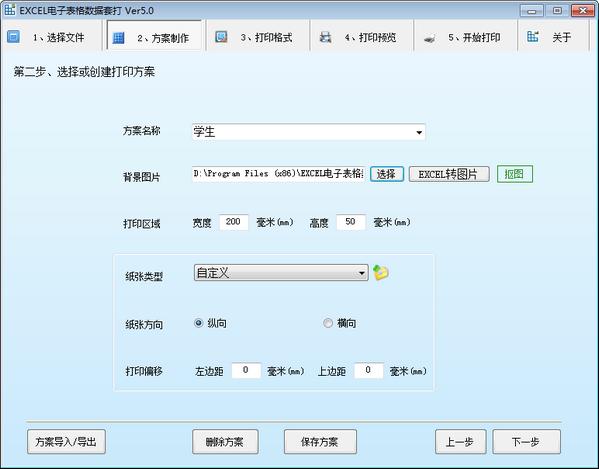The height and width of the screenshot is (469, 599).
Task: Switch to the 3、打印格式 tab
Action: pos(258,37)
